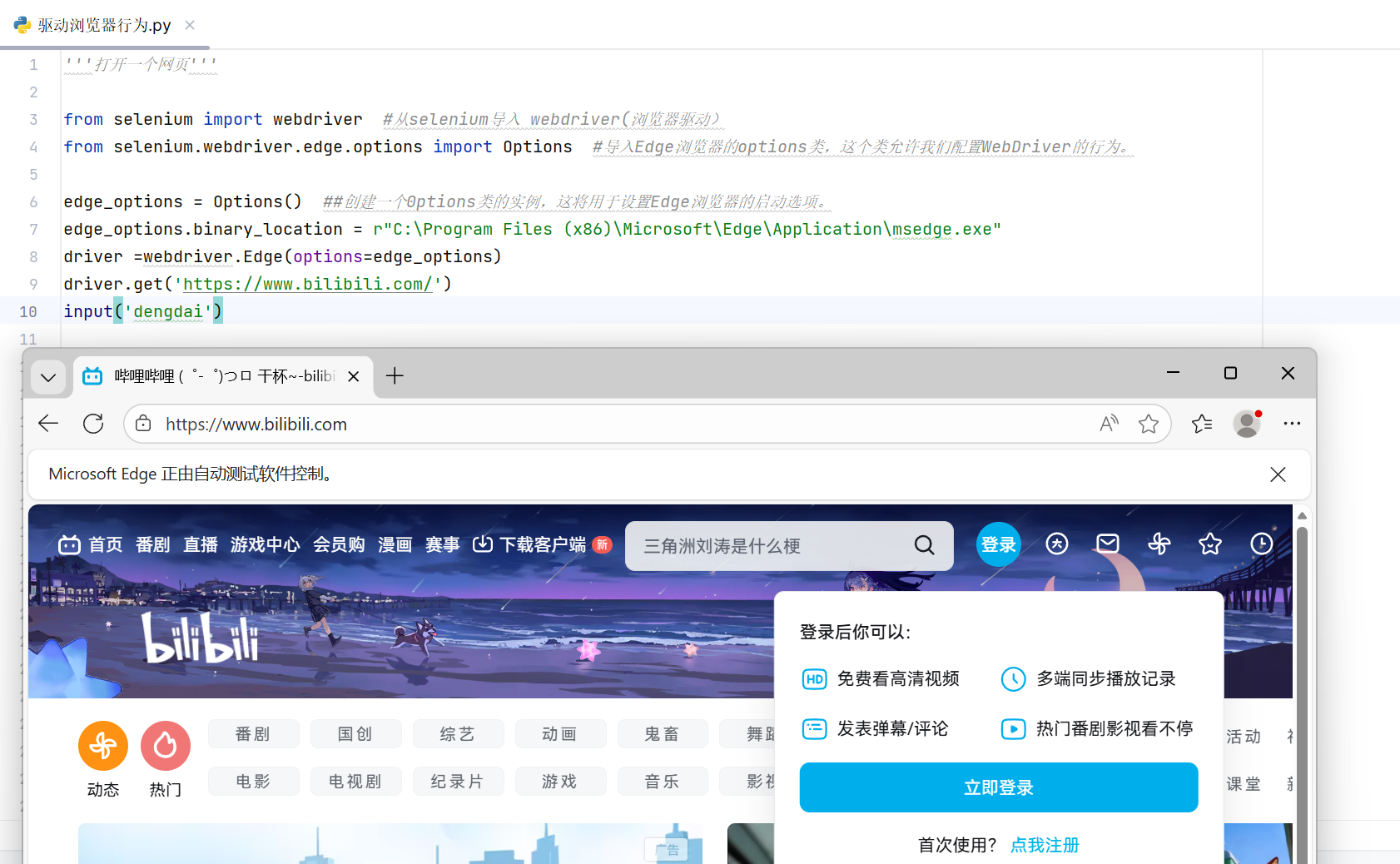Open 漫画 in bilibili header

pyautogui.click(x=395, y=544)
